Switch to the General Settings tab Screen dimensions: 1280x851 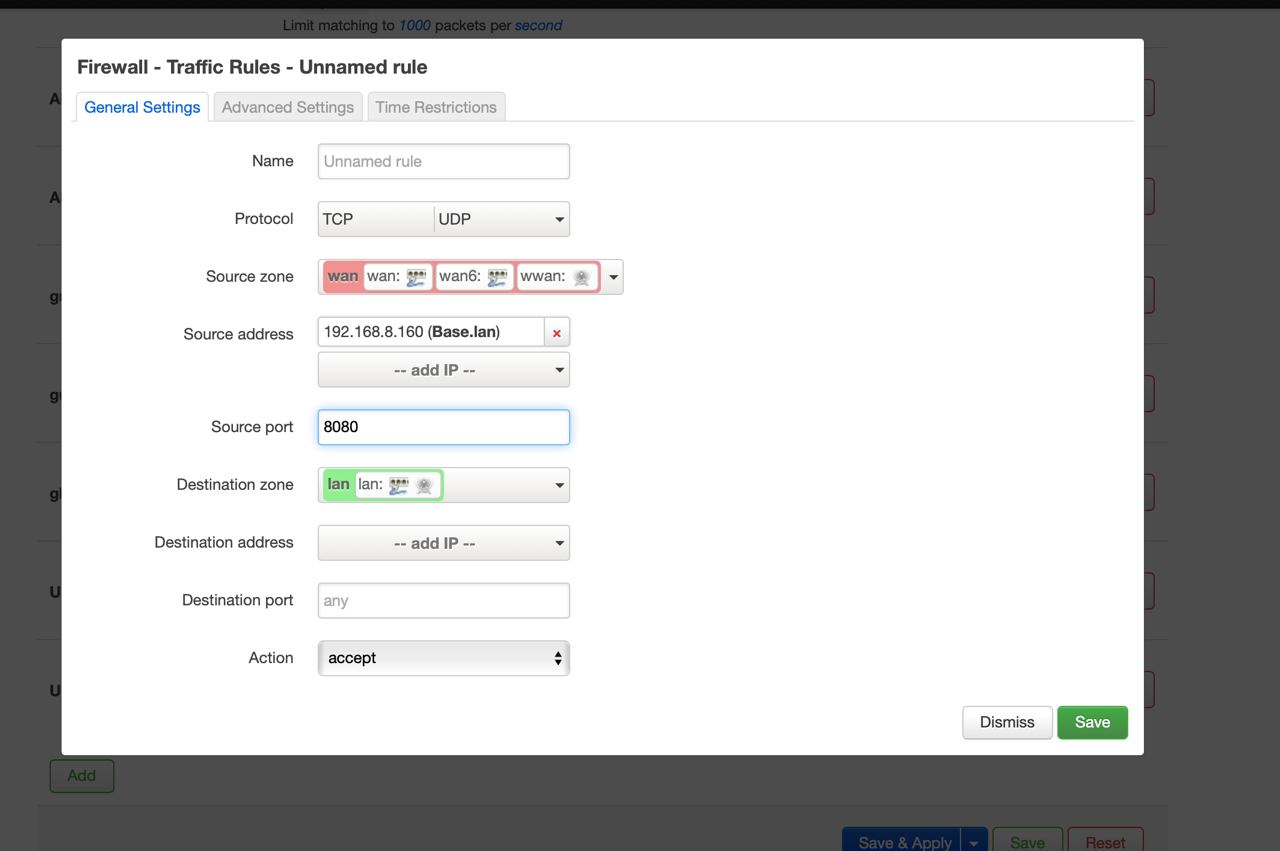point(142,107)
